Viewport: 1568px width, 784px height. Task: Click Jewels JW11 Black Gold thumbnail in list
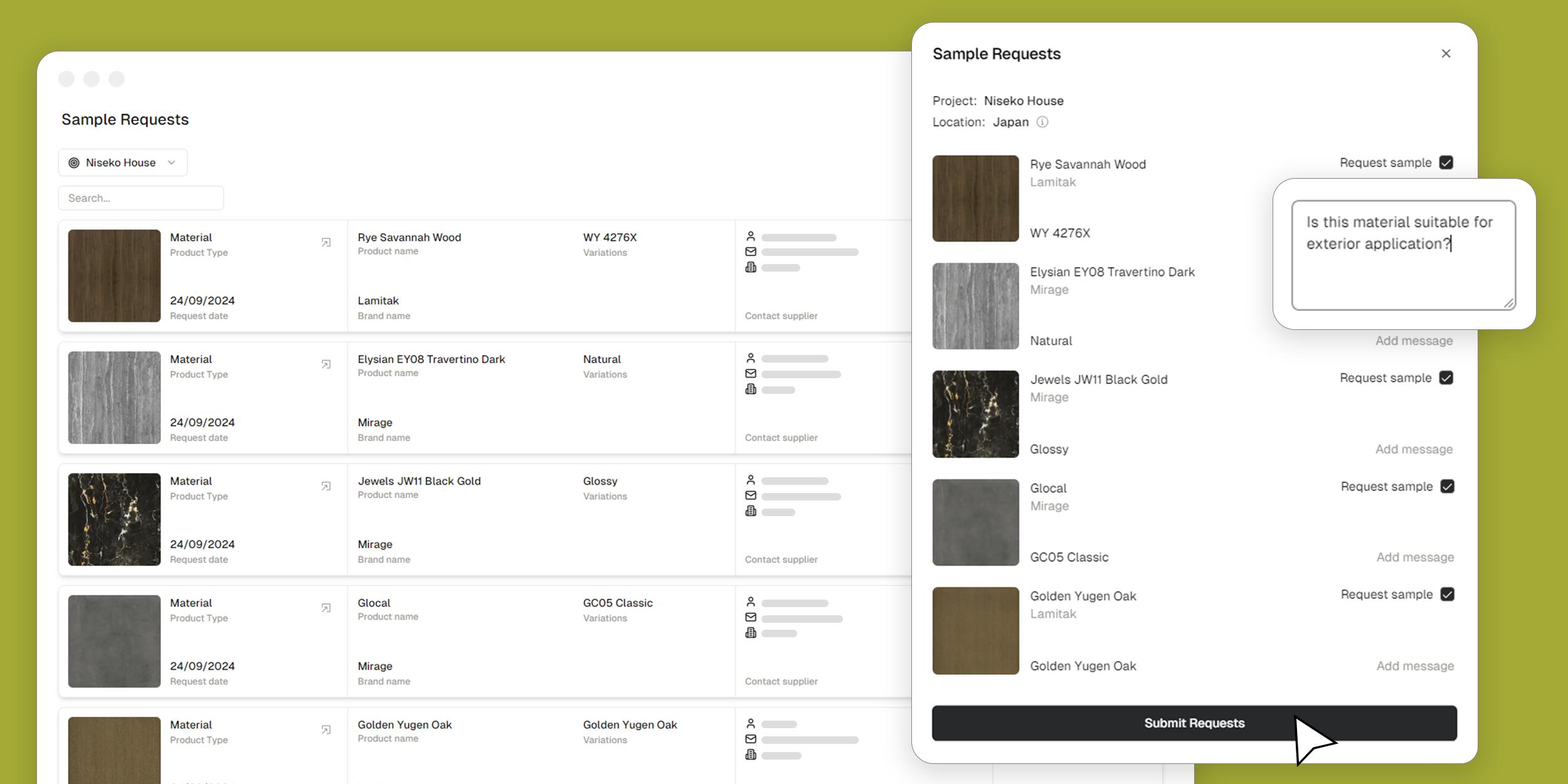114,519
